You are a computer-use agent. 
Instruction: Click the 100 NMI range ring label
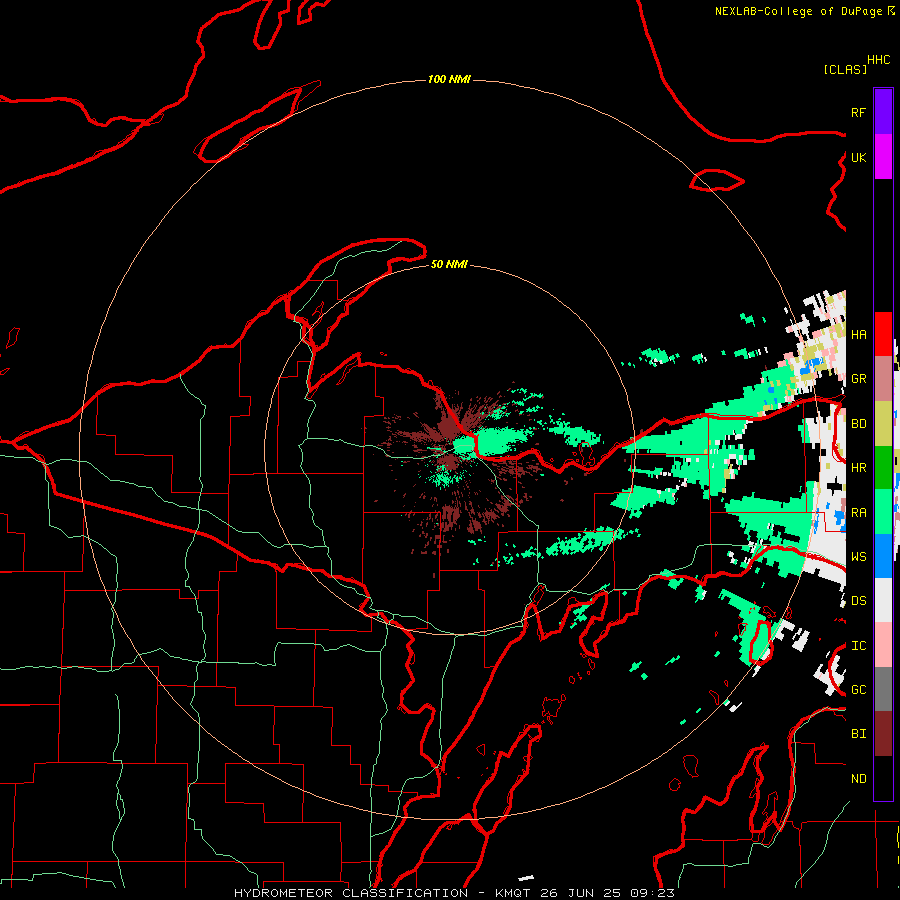(x=449, y=79)
